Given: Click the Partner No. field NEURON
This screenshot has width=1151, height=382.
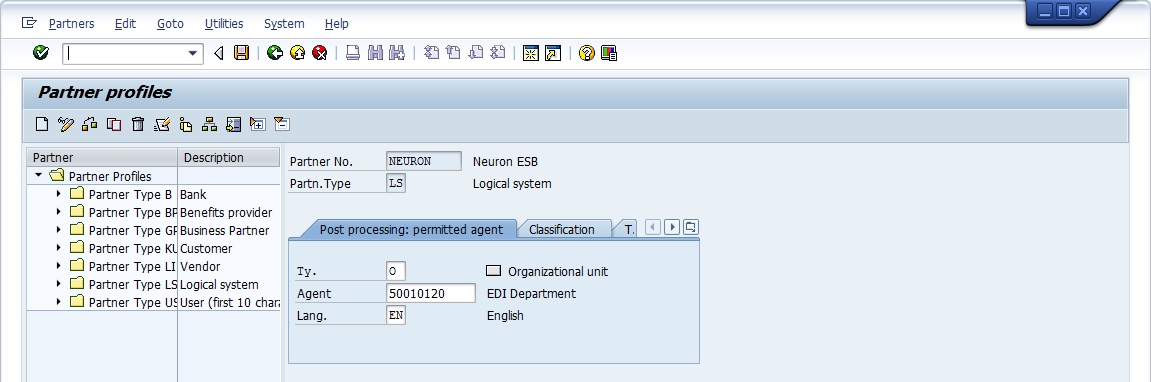Looking at the screenshot, I should click(424, 161).
